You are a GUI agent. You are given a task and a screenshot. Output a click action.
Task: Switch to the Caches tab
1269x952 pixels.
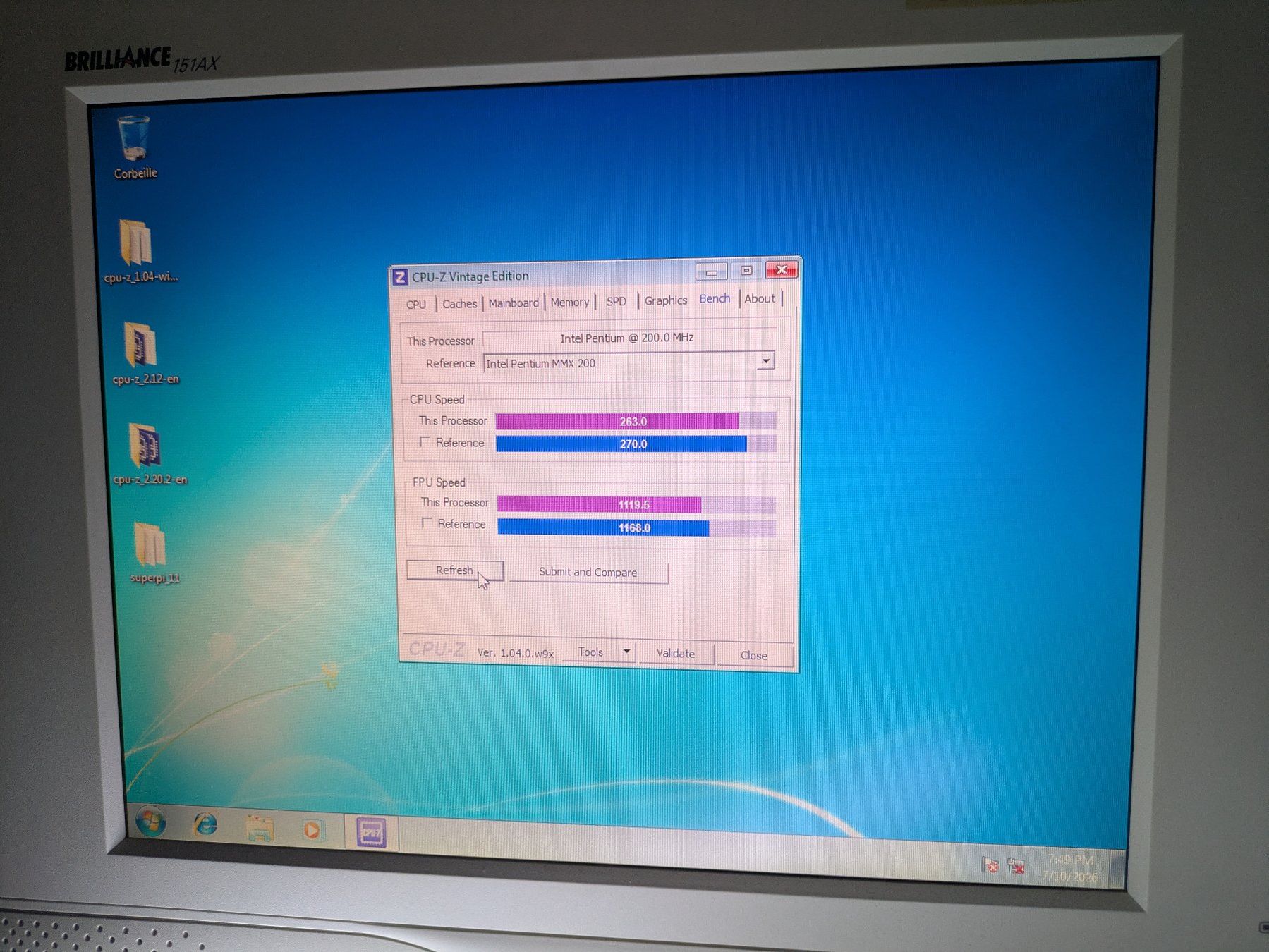pyautogui.click(x=459, y=303)
